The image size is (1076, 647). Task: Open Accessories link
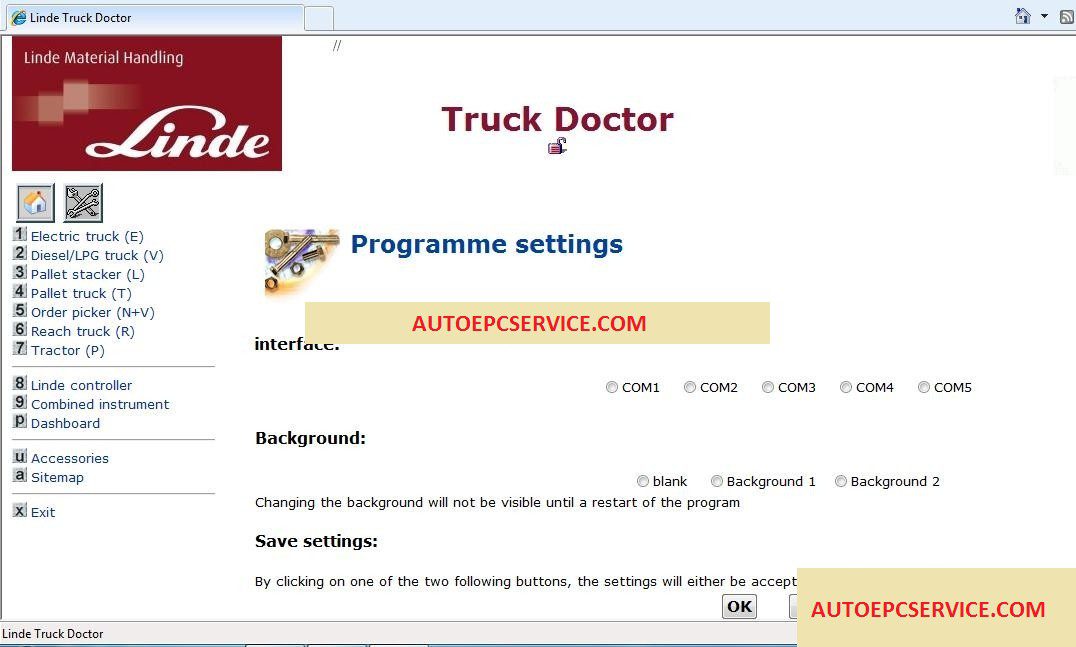point(69,458)
